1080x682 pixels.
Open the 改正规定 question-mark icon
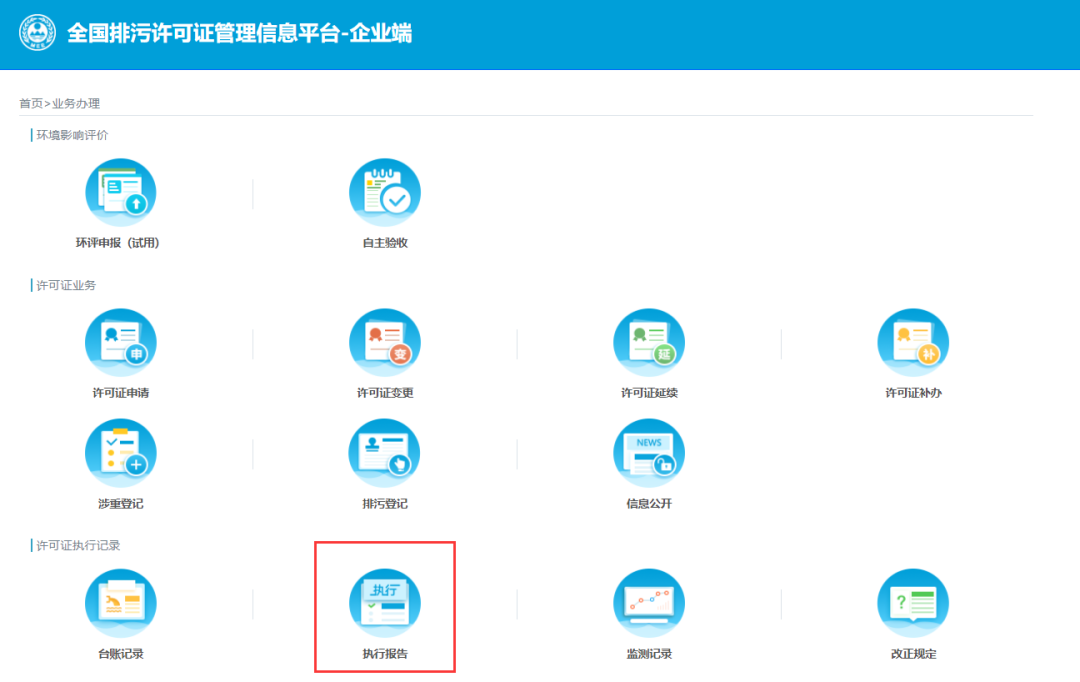(x=913, y=602)
